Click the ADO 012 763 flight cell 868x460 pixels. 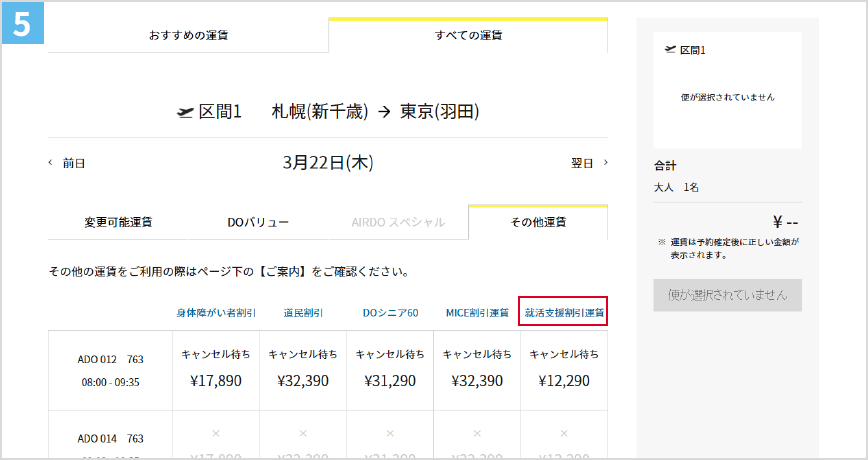(110, 370)
